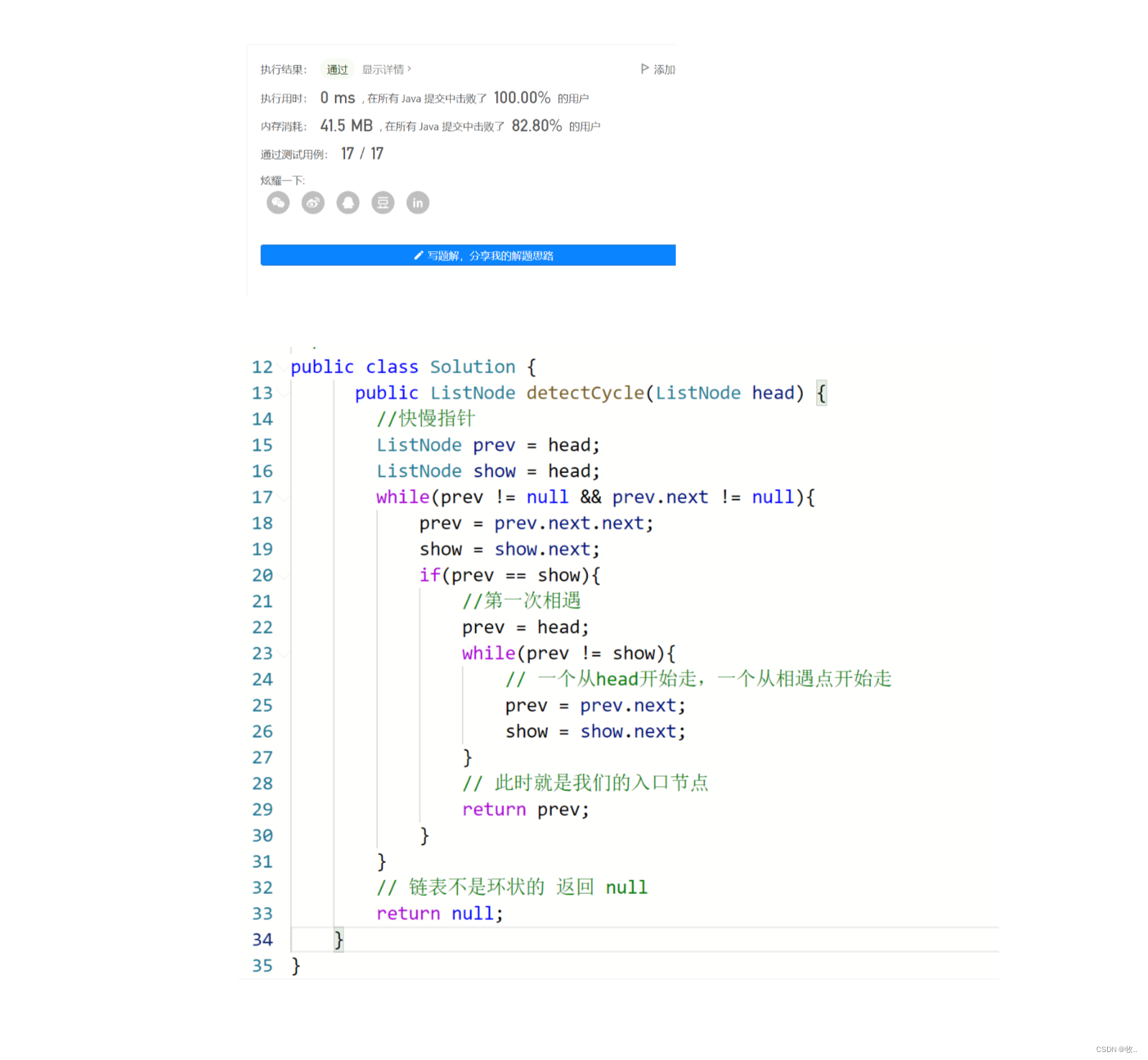Click closing brace on line 34

click(339, 940)
